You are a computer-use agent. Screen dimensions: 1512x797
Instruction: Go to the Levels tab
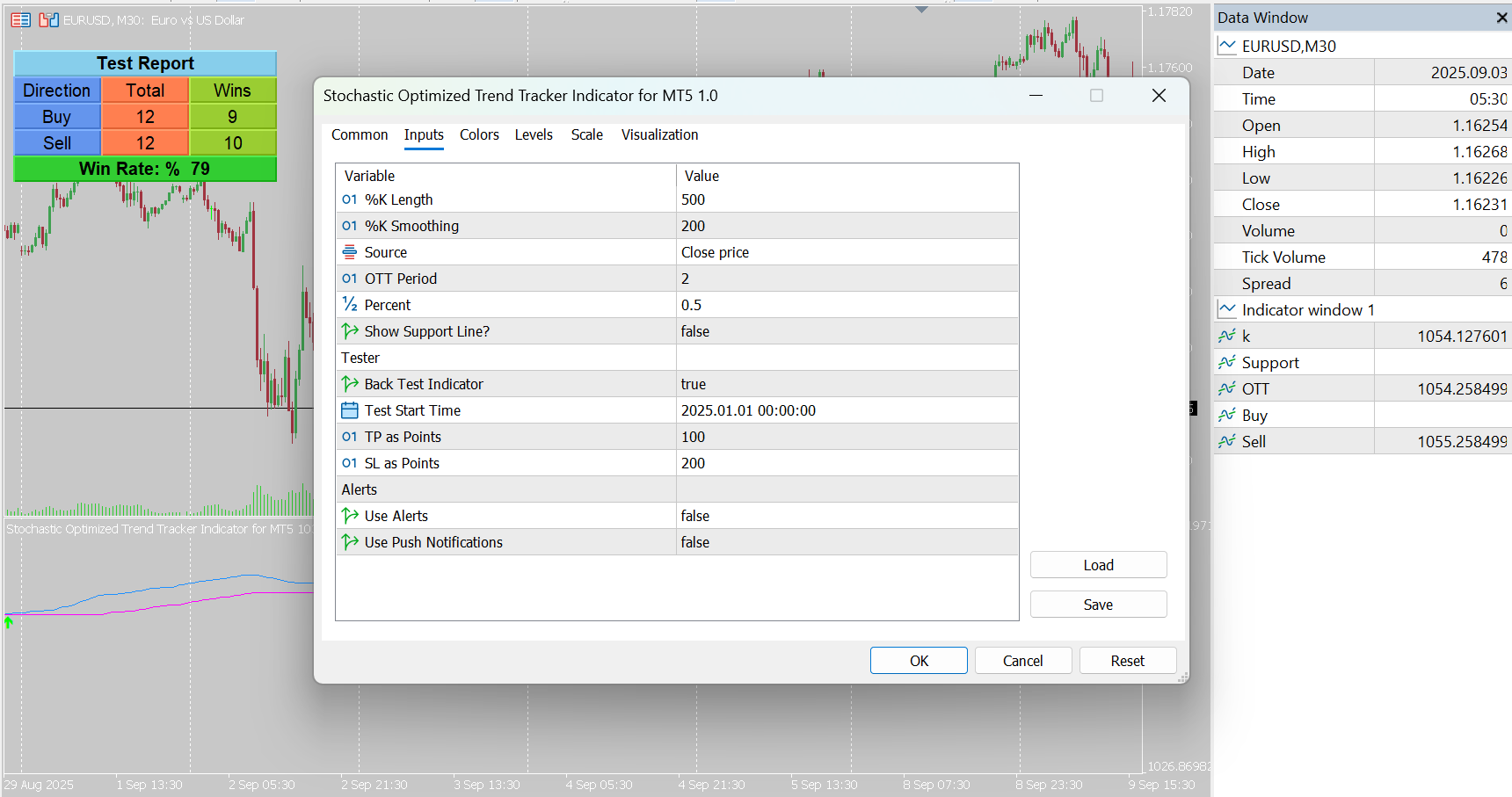pyautogui.click(x=534, y=134)
